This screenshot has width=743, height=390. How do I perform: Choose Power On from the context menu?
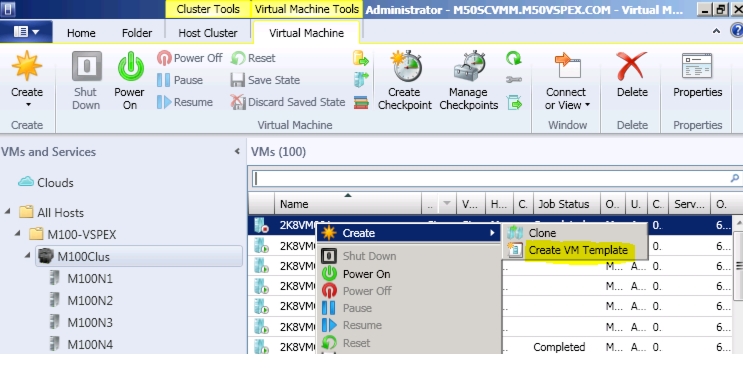coord(366,274)
